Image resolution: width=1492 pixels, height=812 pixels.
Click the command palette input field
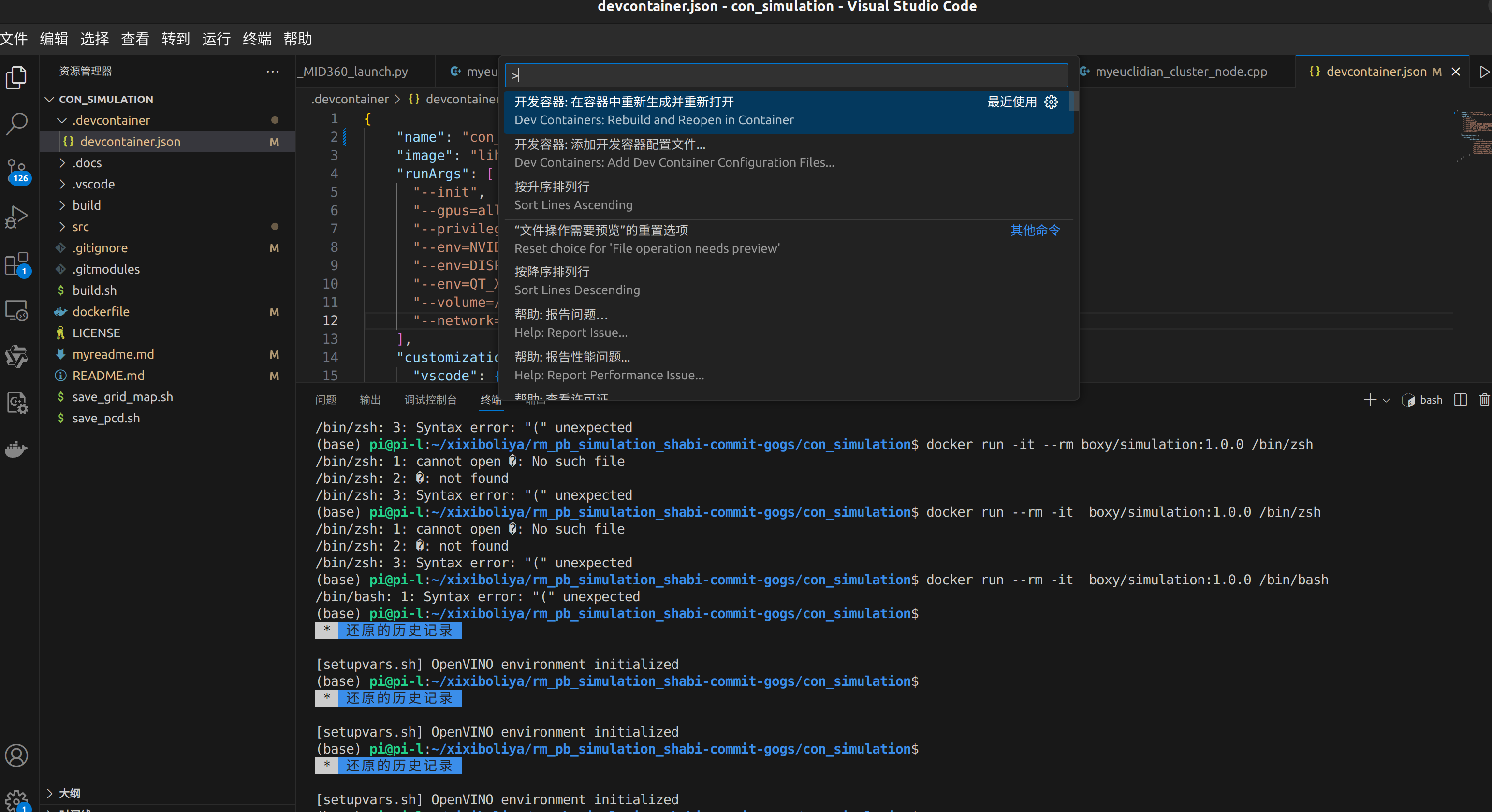coord(786,75)
